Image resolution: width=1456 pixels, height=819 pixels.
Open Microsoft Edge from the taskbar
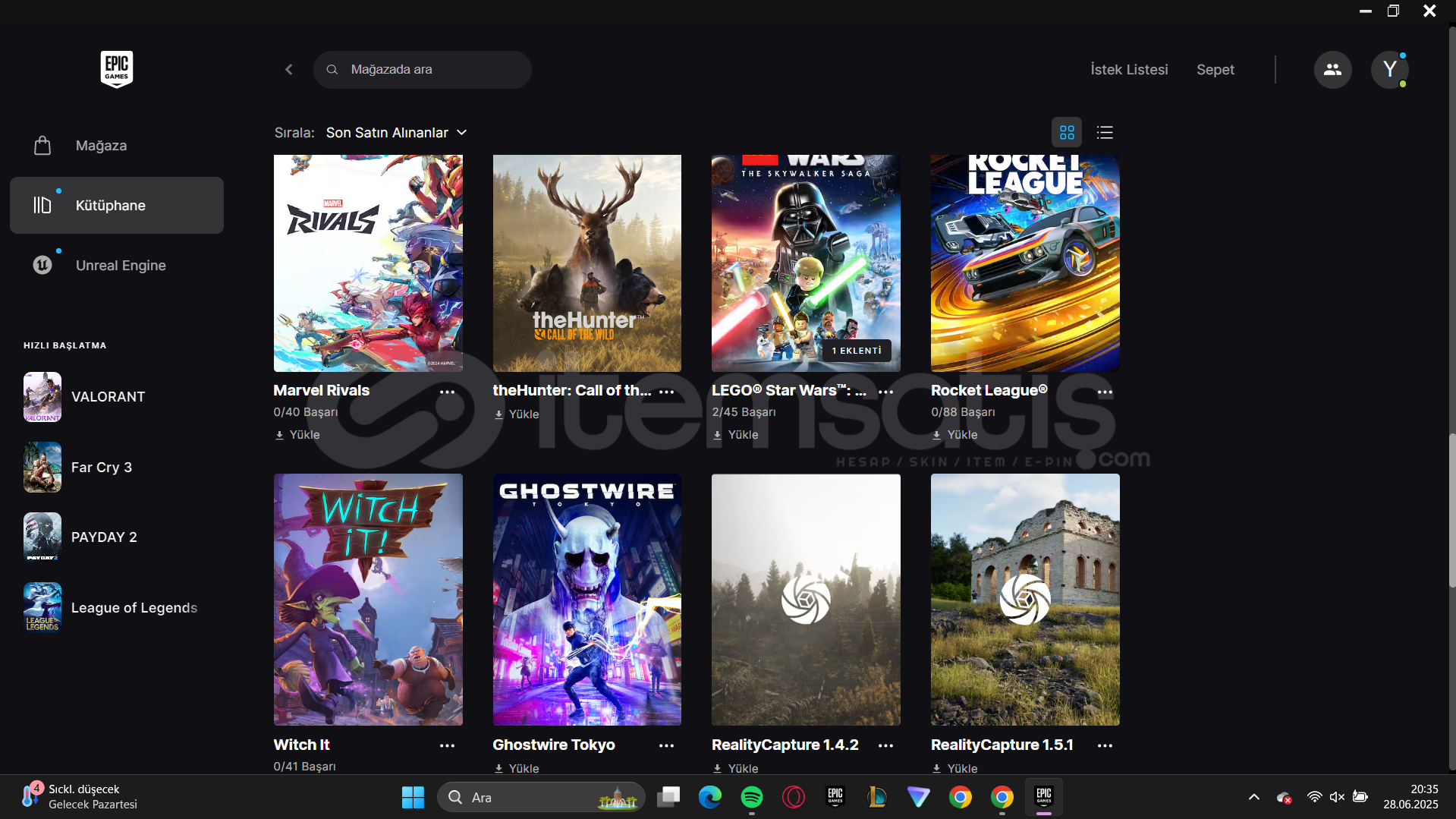point(710,797)
